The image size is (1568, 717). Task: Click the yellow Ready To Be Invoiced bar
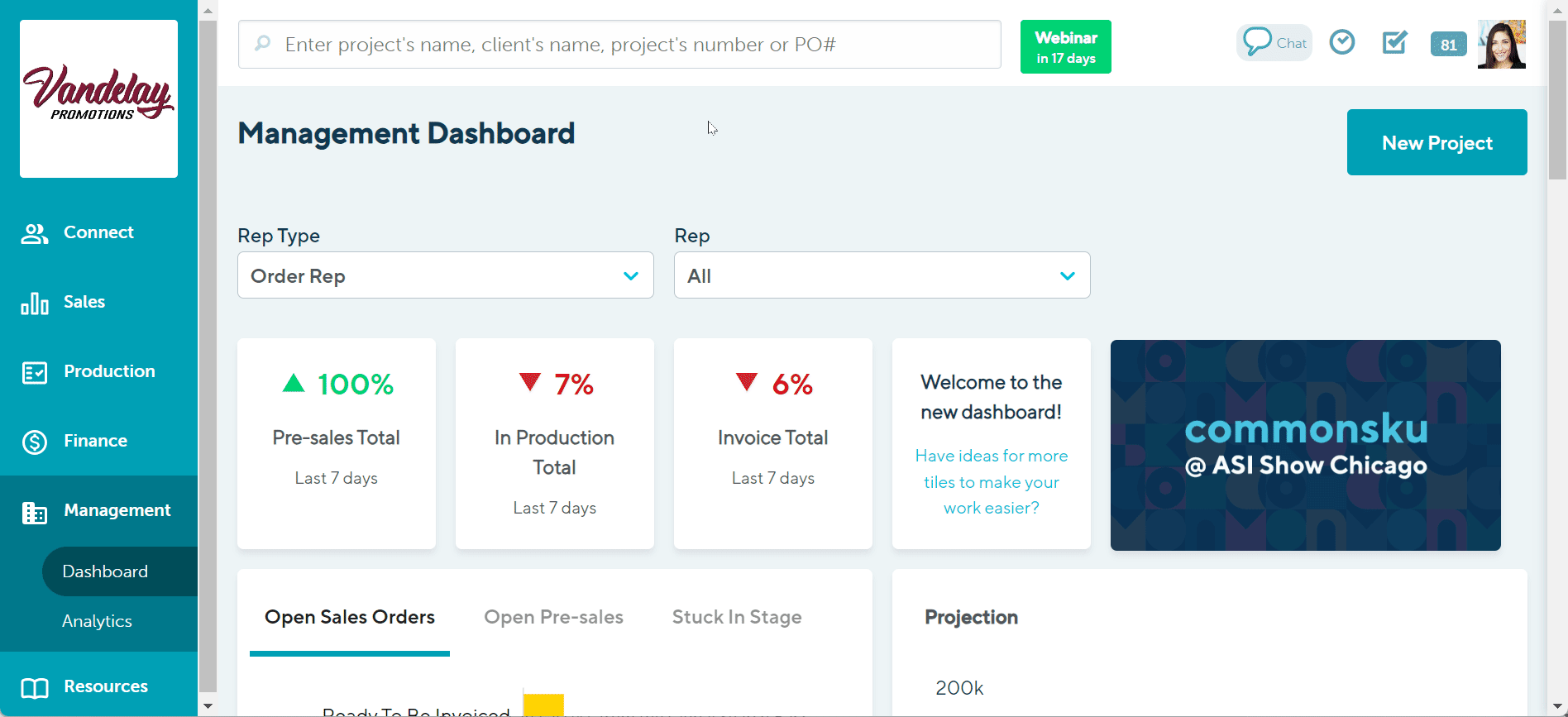(543, 705)
